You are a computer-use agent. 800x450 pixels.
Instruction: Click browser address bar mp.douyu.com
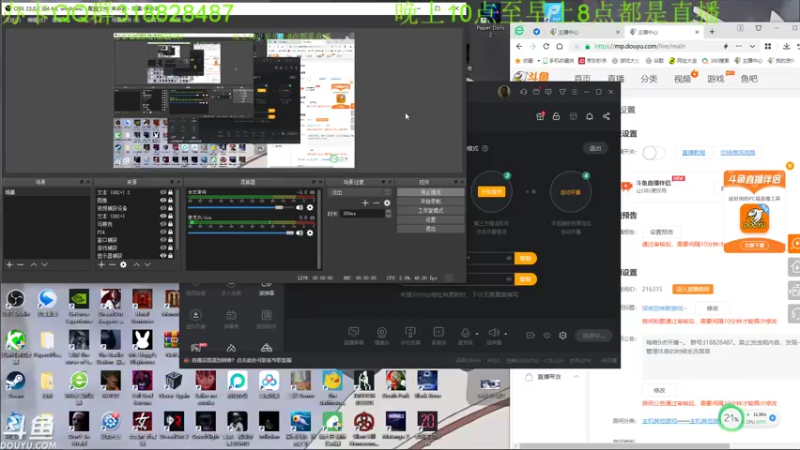point(653,46)
